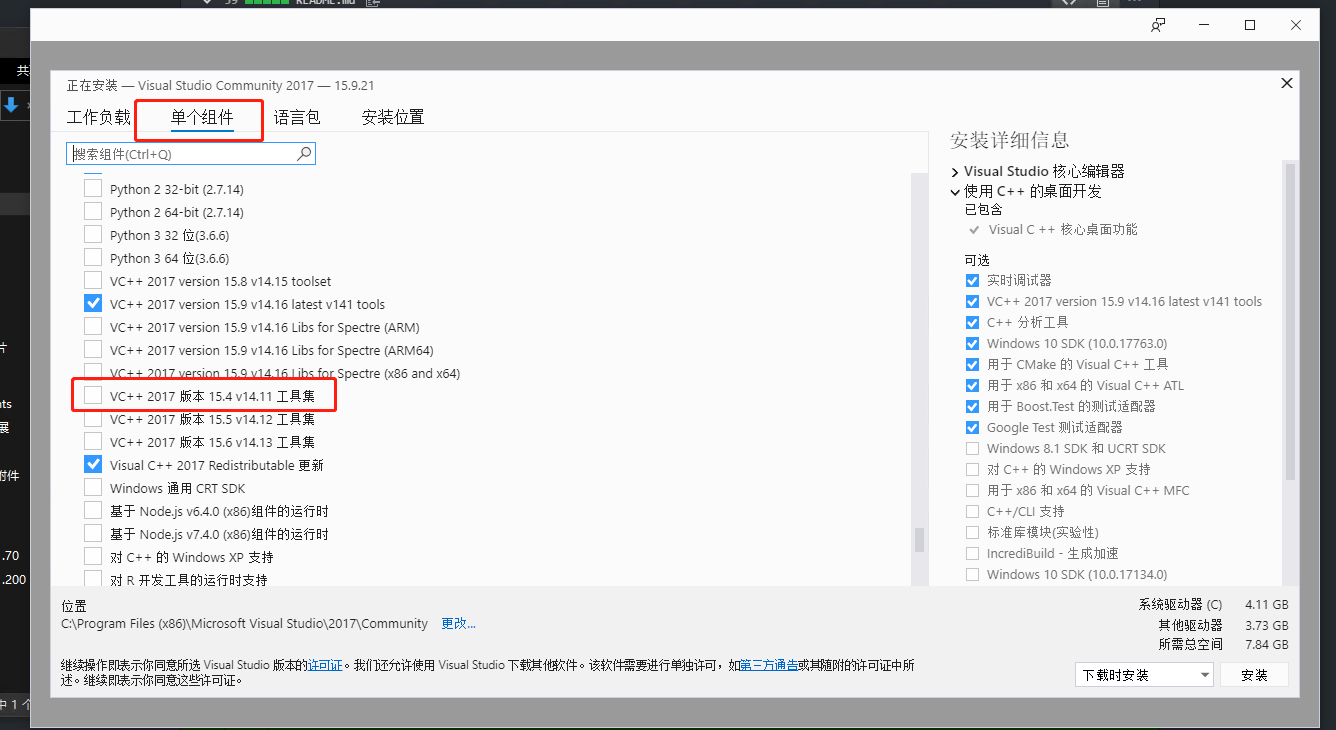The height and width of the screenshot is (730, 1336).
Task: Click the Markdown preview icon beside README.md
Action: point(371,3)
